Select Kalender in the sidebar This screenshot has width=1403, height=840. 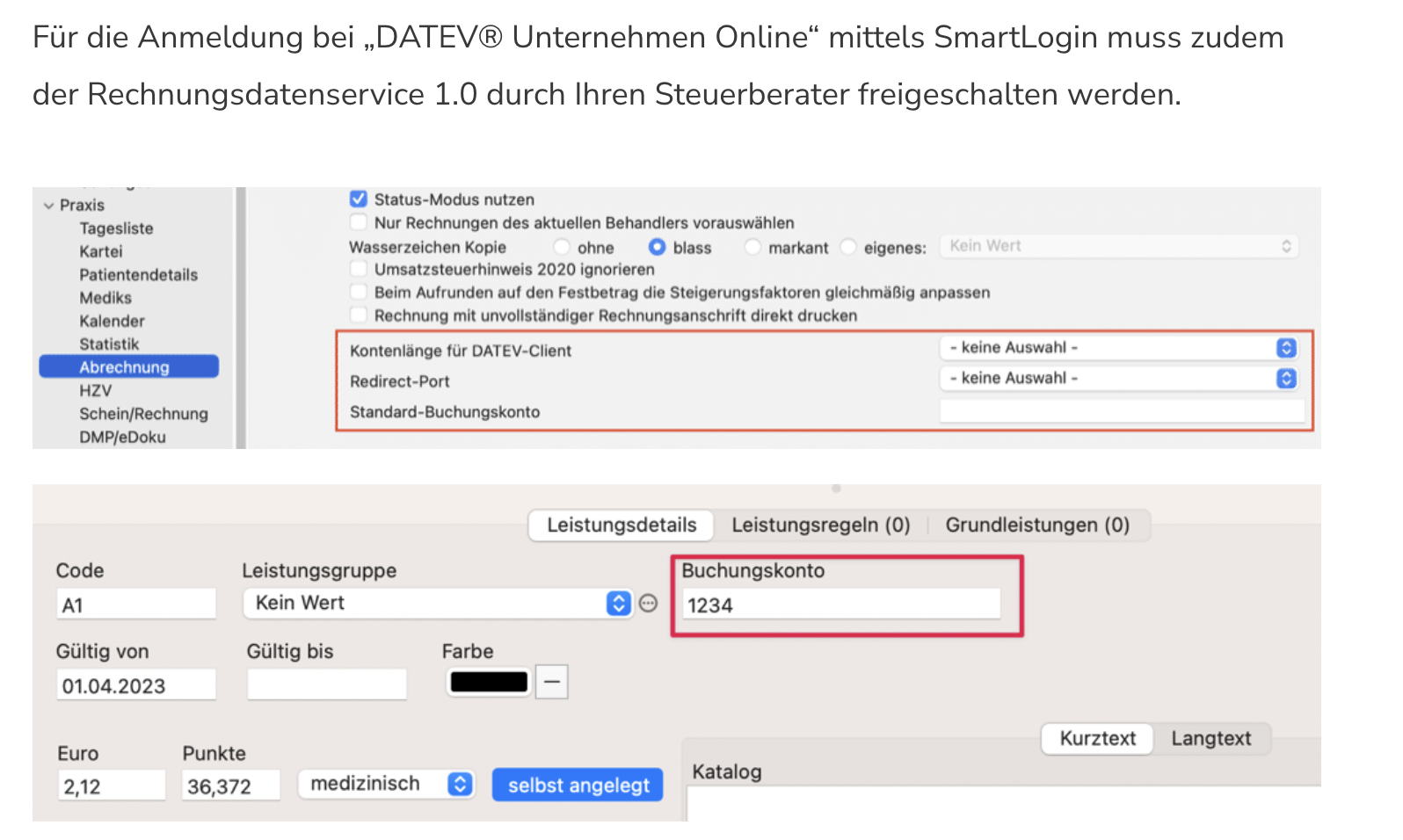coord(112,322)
